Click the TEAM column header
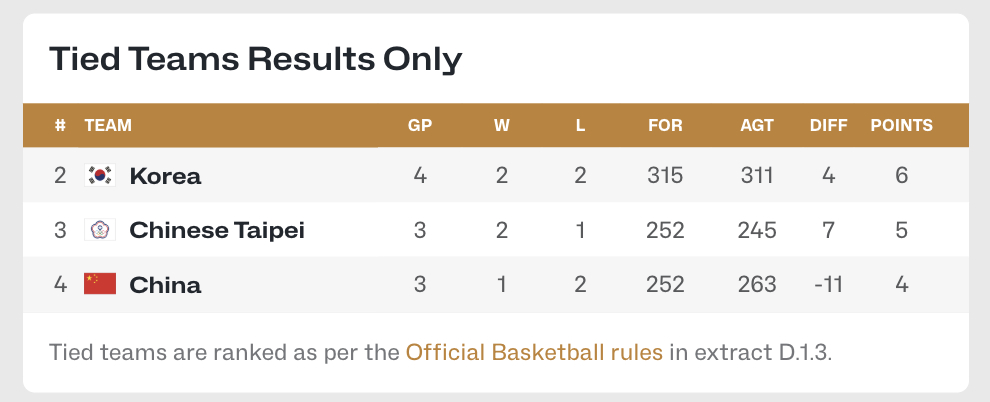 click(x=108, y=126)
